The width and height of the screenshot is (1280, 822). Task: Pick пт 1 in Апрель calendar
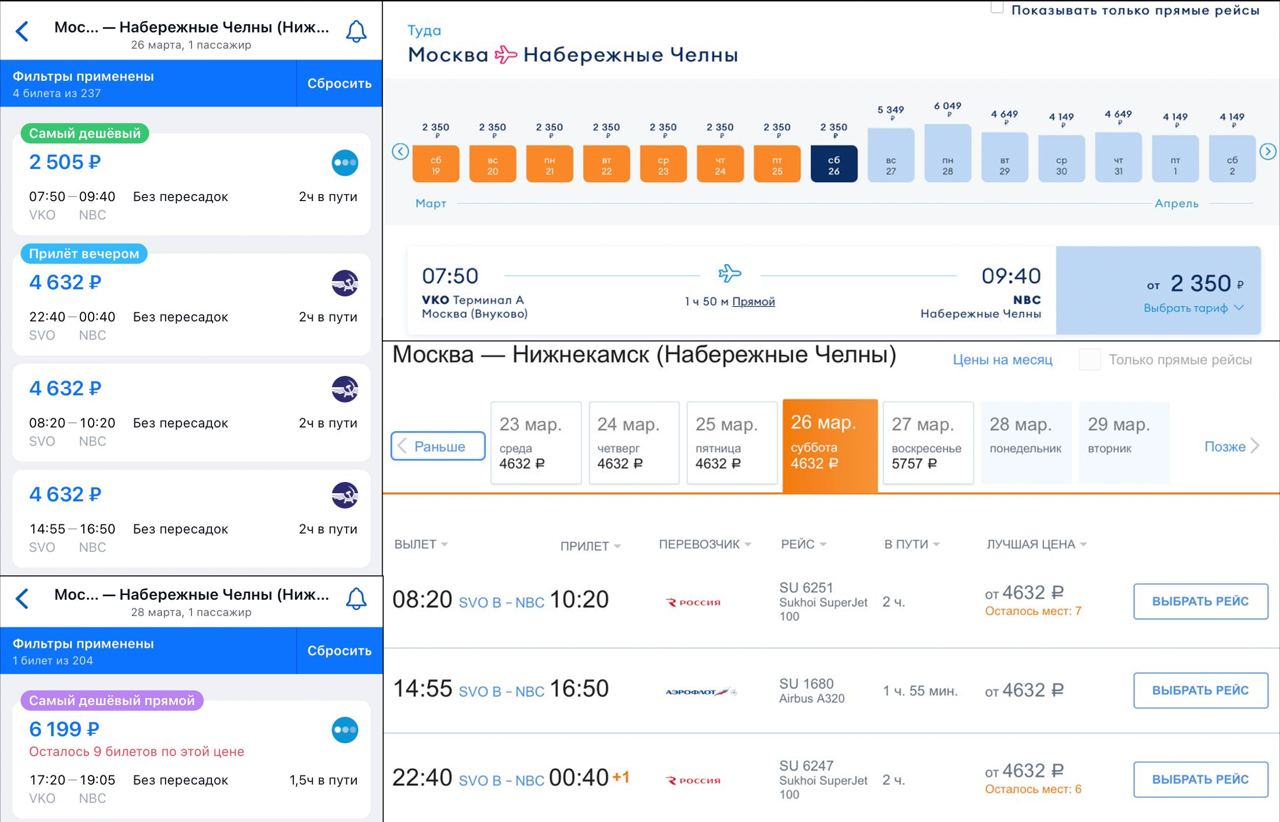click(x=1176, y=158)
